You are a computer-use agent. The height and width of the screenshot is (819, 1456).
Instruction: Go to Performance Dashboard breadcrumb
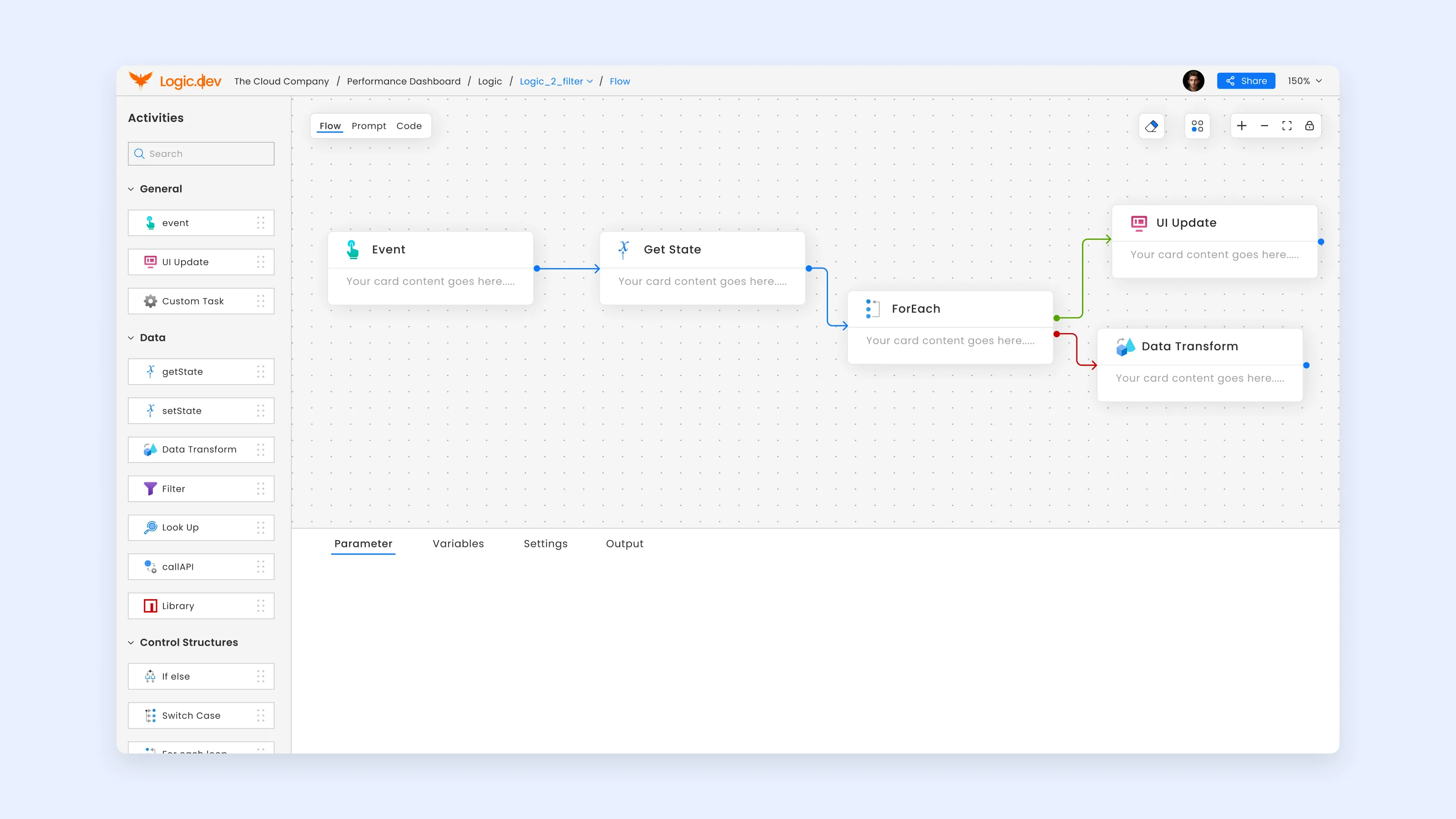(404, 81)
